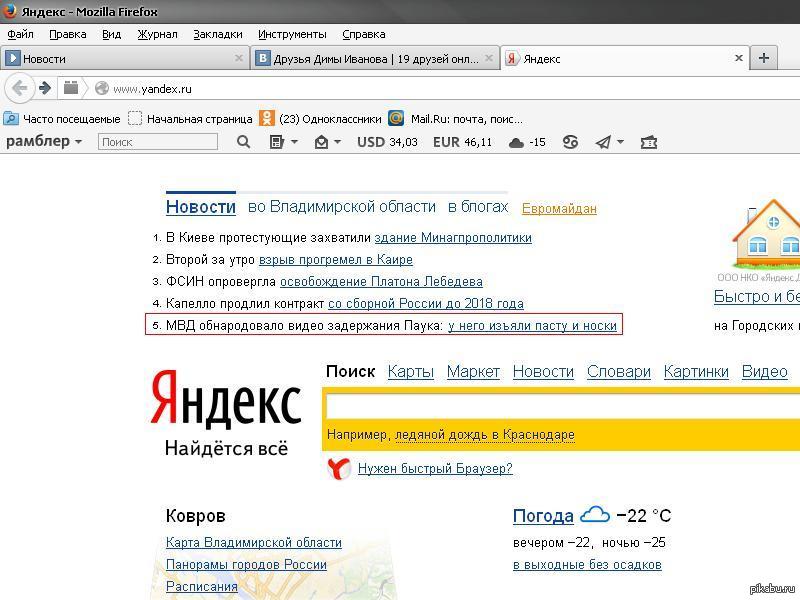This screenshot has height=600, width=800.
Task: Click the red Yandex Browser icon
Action: [x=339, y=468]
